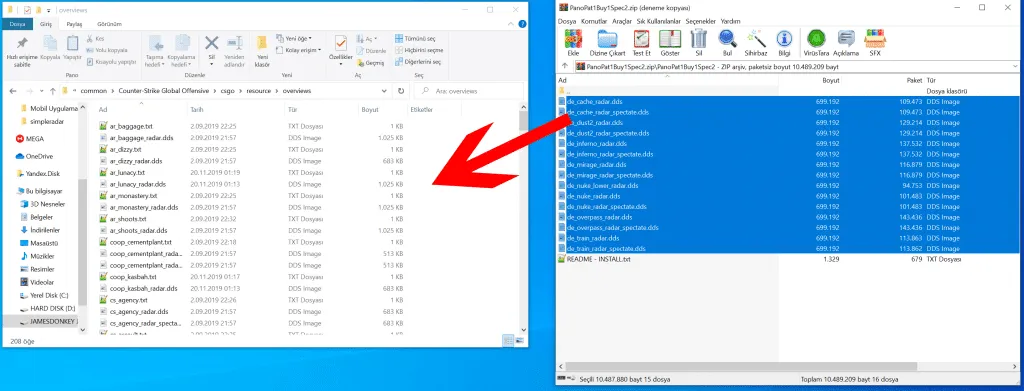Open the Komutlar menu in WinRAR

(x=594, y=21)
